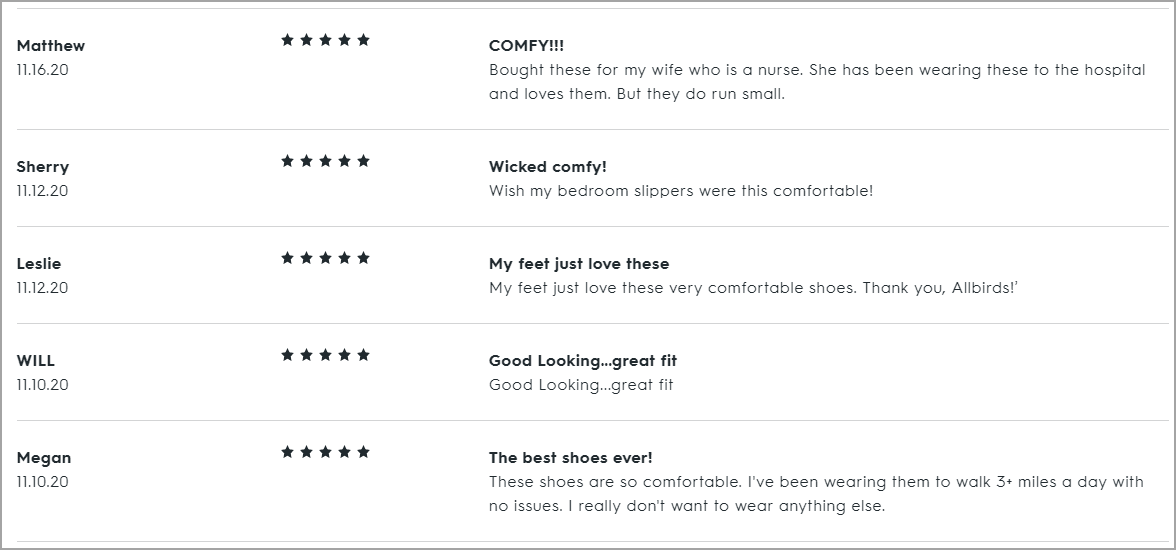Click first star of Matthew's rating
1176x550 pixels.
coord(288,40)
